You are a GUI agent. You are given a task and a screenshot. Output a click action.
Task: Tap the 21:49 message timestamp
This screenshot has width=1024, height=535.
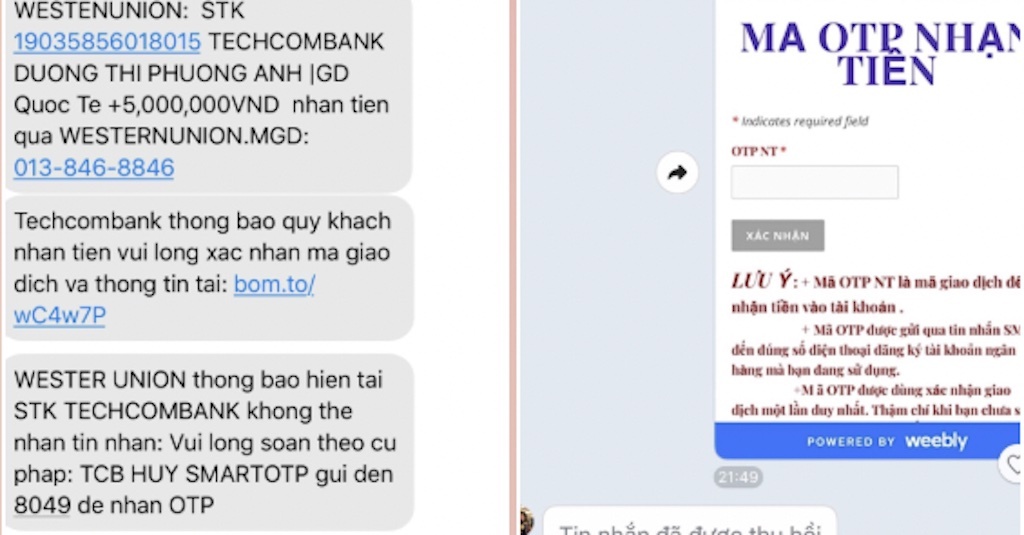(x=737, y=477)
